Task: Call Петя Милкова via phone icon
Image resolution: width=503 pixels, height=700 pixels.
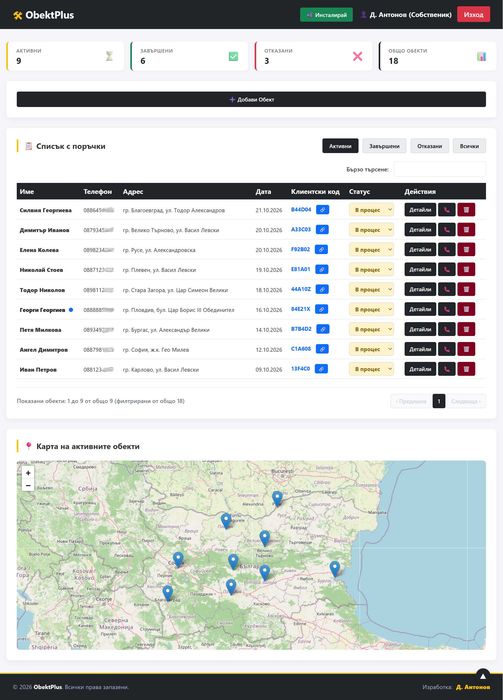Action: coord(447,329)
